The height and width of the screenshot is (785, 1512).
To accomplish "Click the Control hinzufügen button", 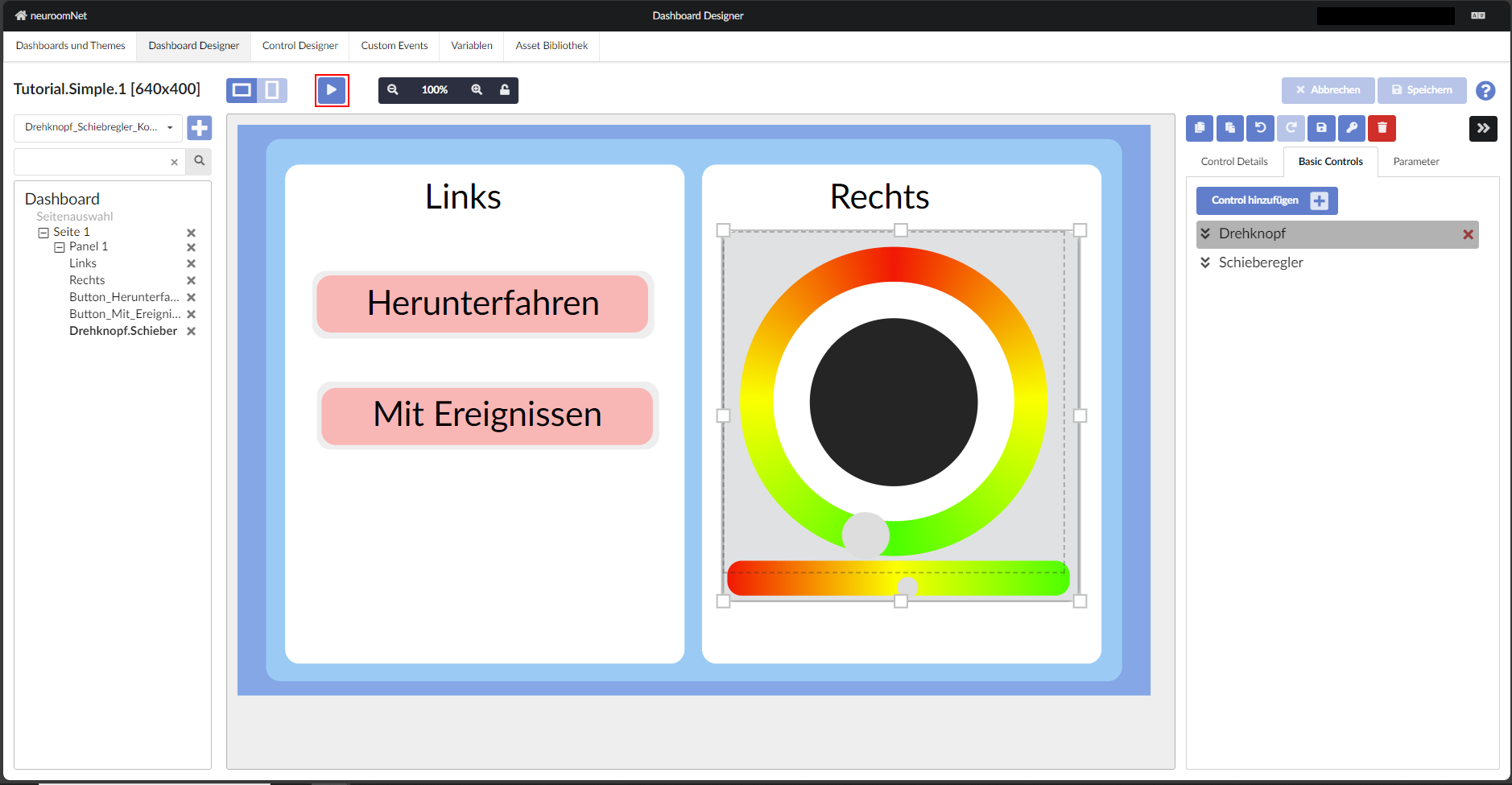I will click(1266, 200).
